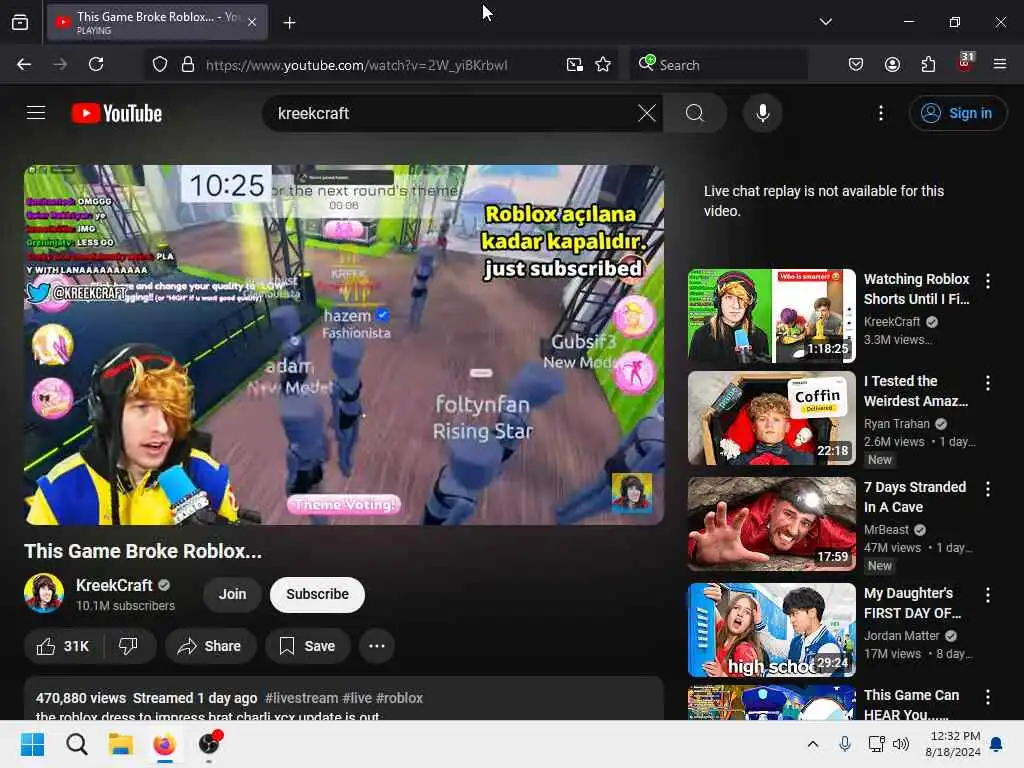Open Windows Start menu
The width and height of the screenshot is (1024, 768).
pyautogui.click(x=32, y=744)
